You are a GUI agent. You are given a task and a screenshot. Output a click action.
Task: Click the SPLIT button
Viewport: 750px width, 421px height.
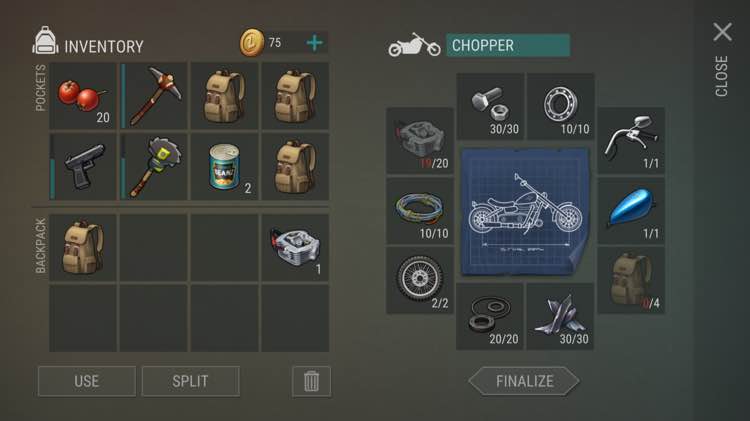coord(190,381)
